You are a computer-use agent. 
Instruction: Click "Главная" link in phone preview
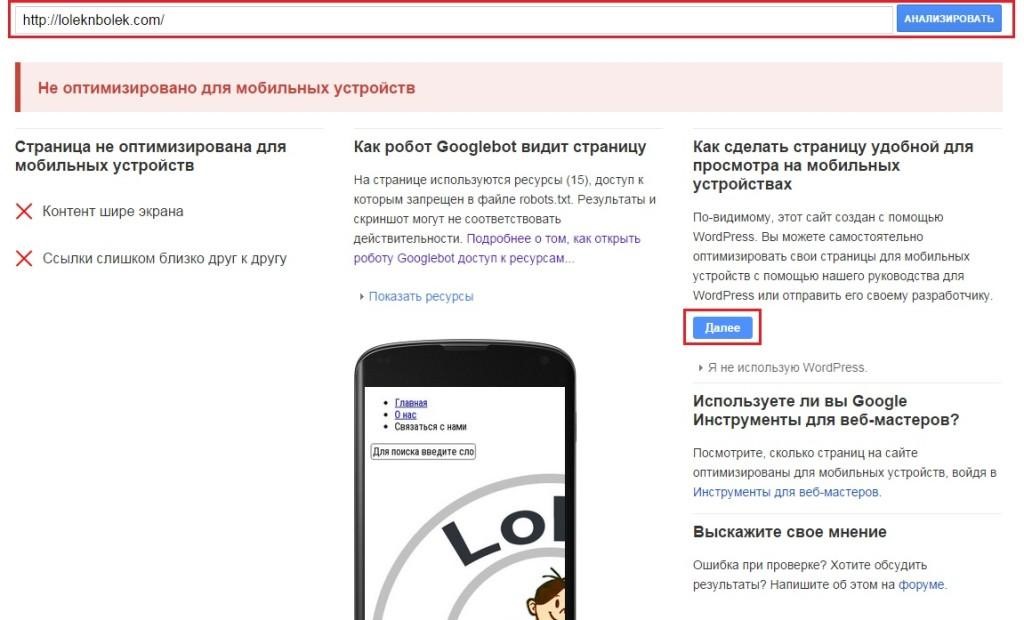pyautogui.click(x=411, y=403)
